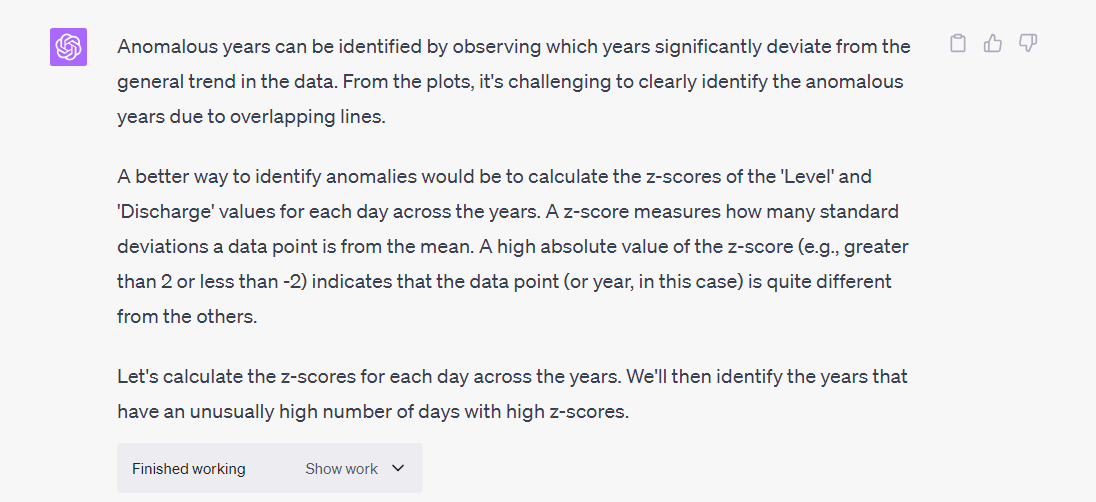The height and width of the screenshot is (502, 1096).
Task: Give the response a thumbs up
Action: (x=993, y=44)
